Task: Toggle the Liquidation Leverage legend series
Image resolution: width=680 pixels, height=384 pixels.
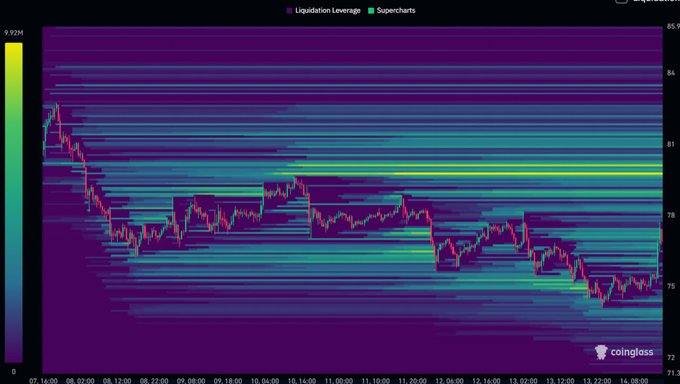Action: pyautogui.click(x=324, y=10)
